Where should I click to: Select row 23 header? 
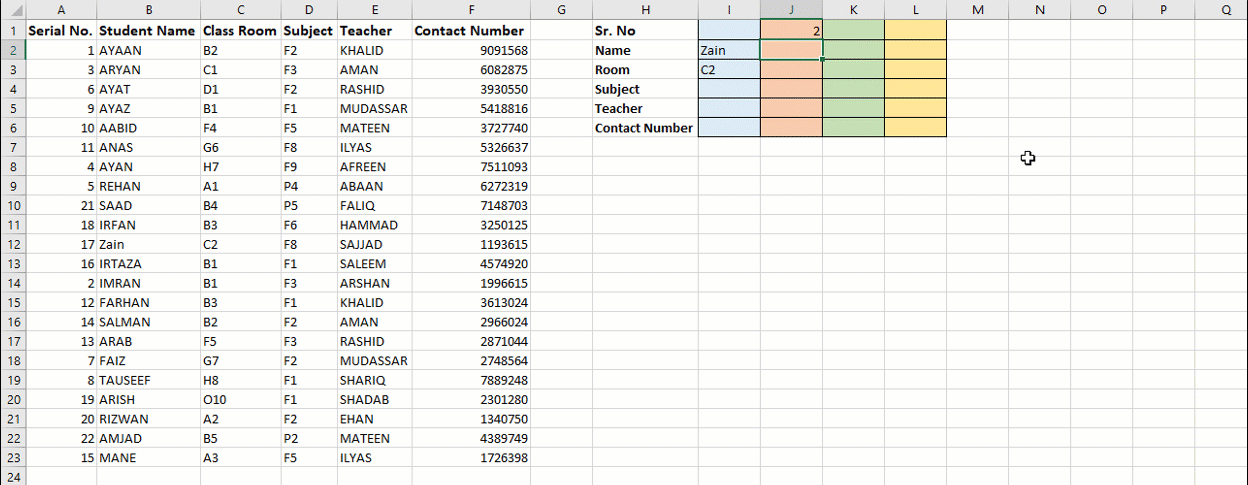coord(12,458)
